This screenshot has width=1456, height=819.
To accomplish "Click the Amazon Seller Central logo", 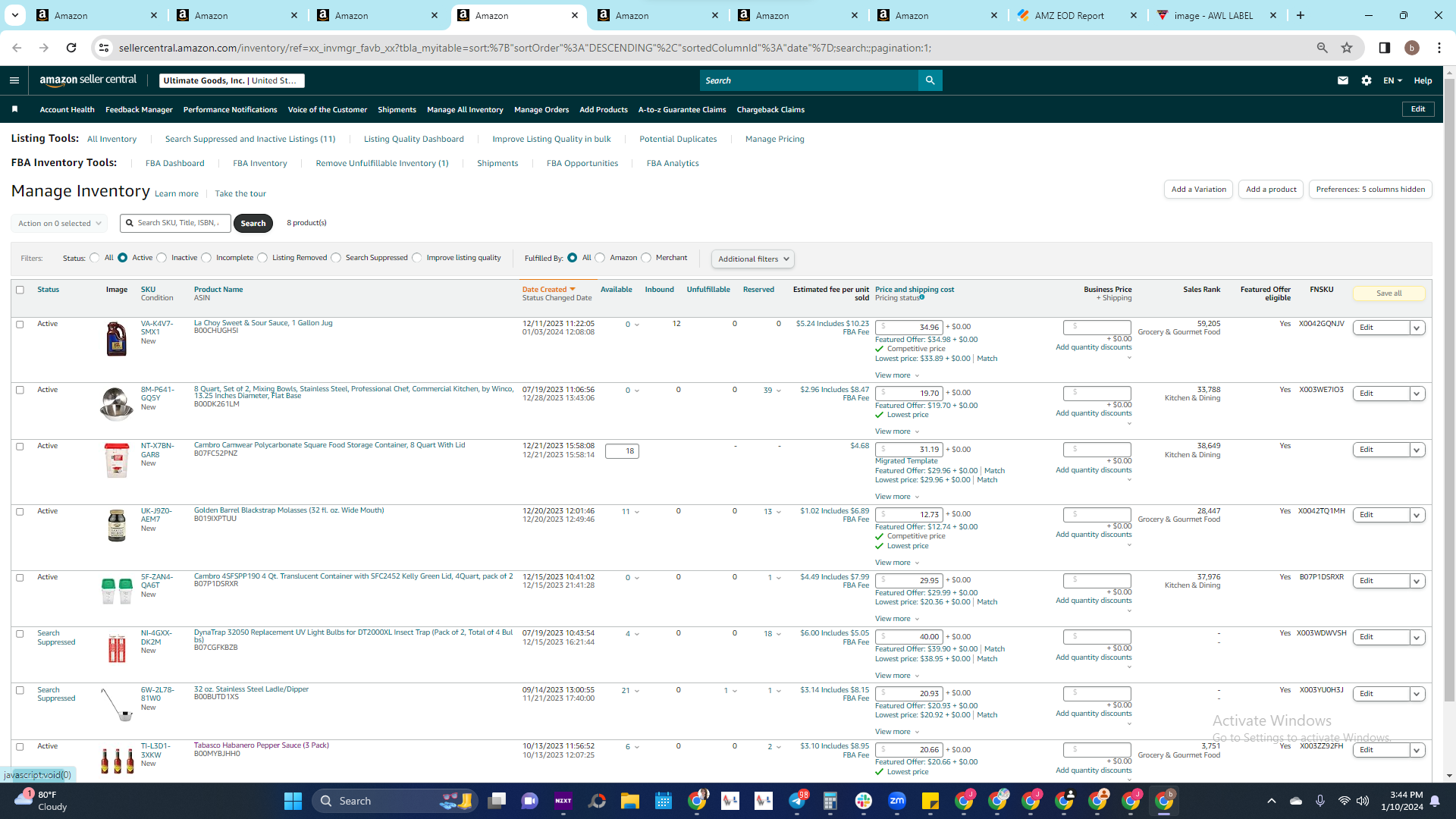I will tap(88, 80).
